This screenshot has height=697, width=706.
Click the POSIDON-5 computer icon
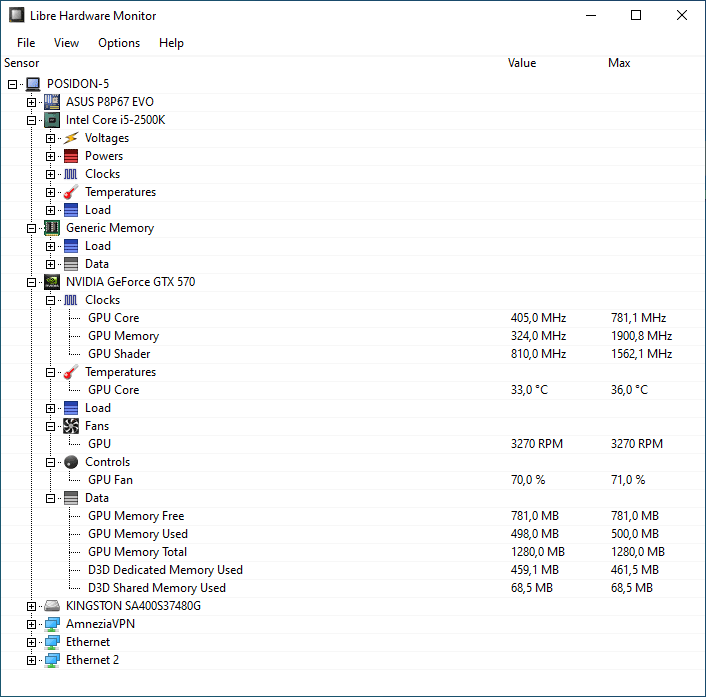[33, 84]
